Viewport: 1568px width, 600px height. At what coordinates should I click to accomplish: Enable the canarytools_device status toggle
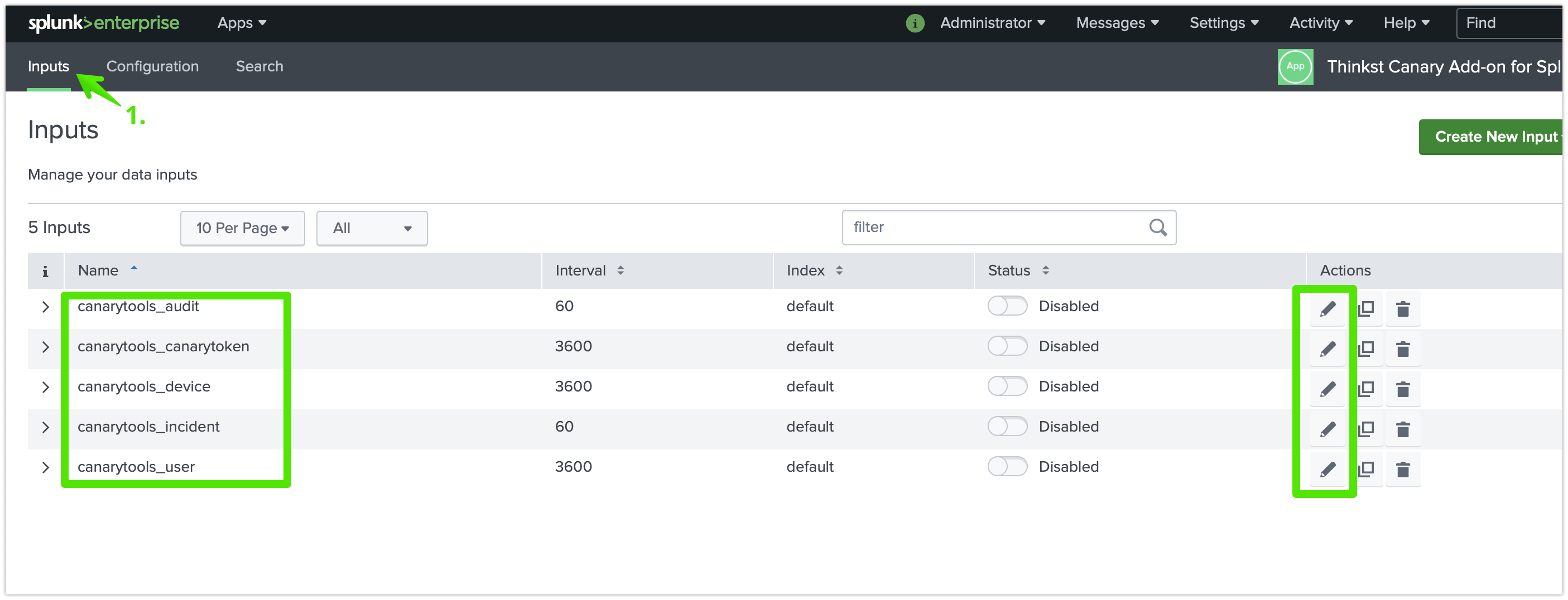1007,386
